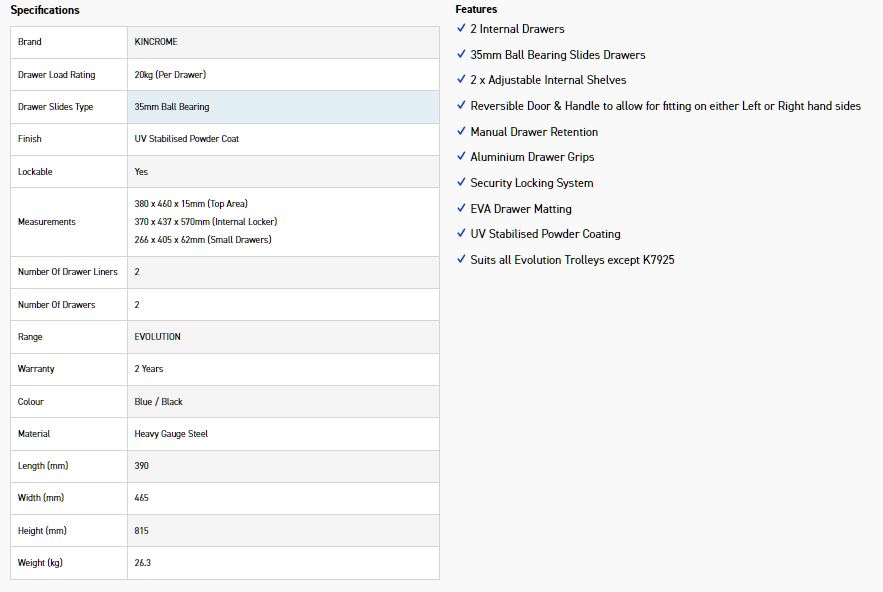Click checkmark beside 2 Internal Drawers
Viewport: 883px width, 592px height.
tap(461, 28)
